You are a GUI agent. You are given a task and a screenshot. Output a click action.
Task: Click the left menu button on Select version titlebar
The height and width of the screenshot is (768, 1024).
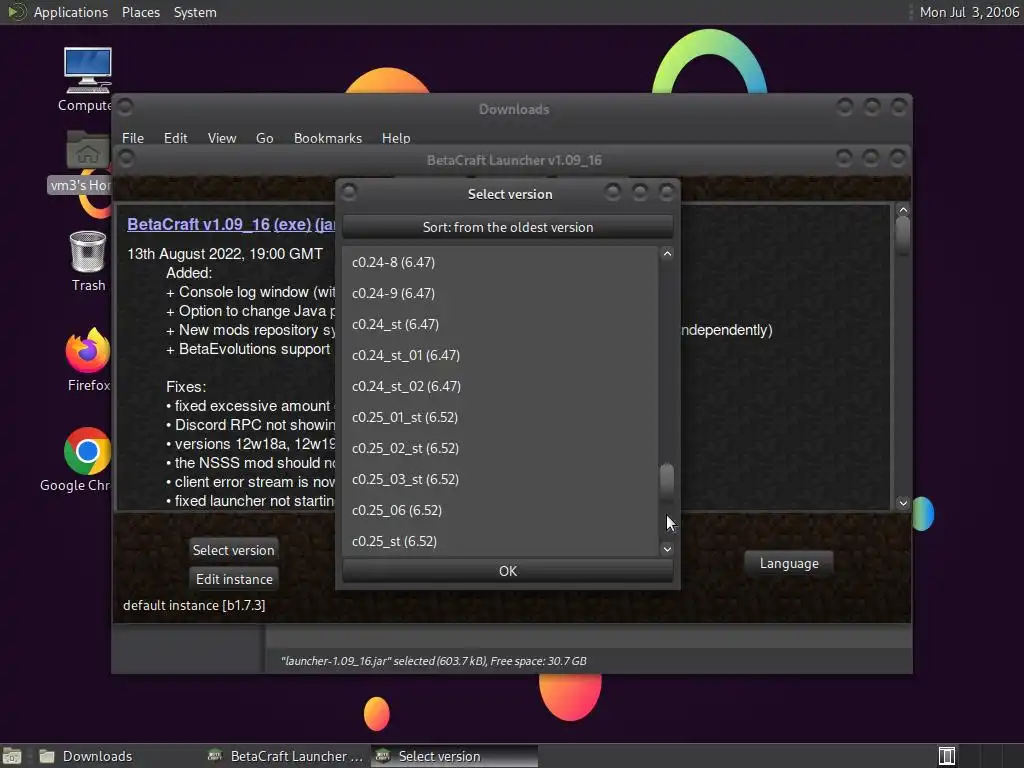coord(349,192)
